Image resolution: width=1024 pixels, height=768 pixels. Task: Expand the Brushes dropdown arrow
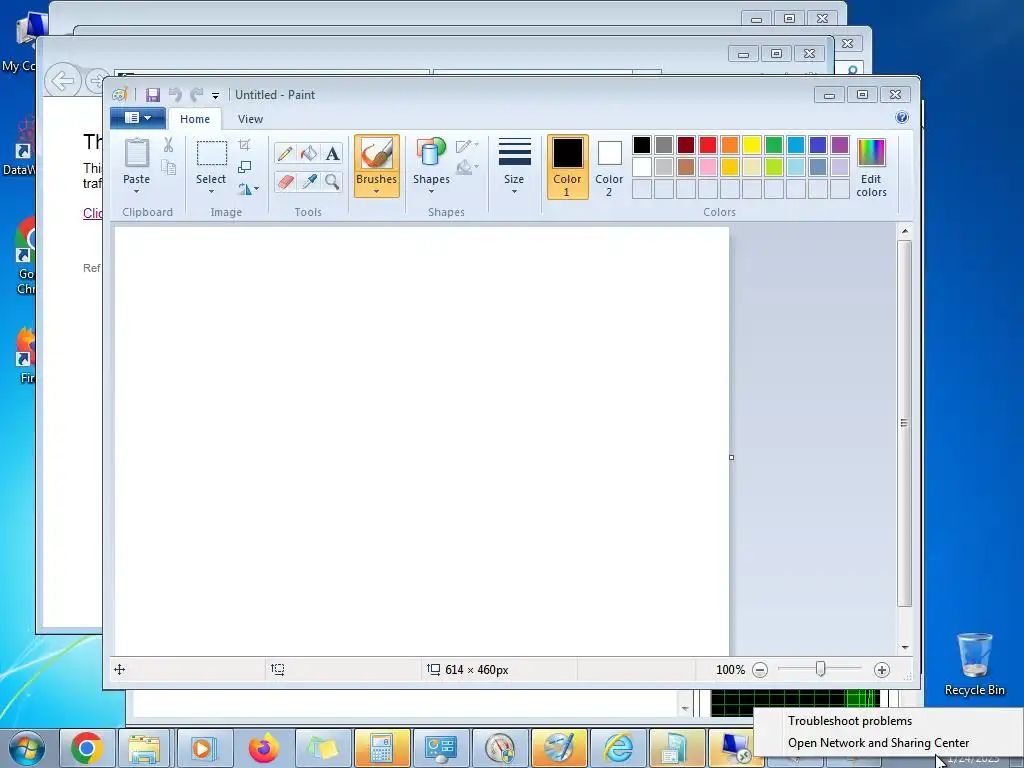(377, 191)
